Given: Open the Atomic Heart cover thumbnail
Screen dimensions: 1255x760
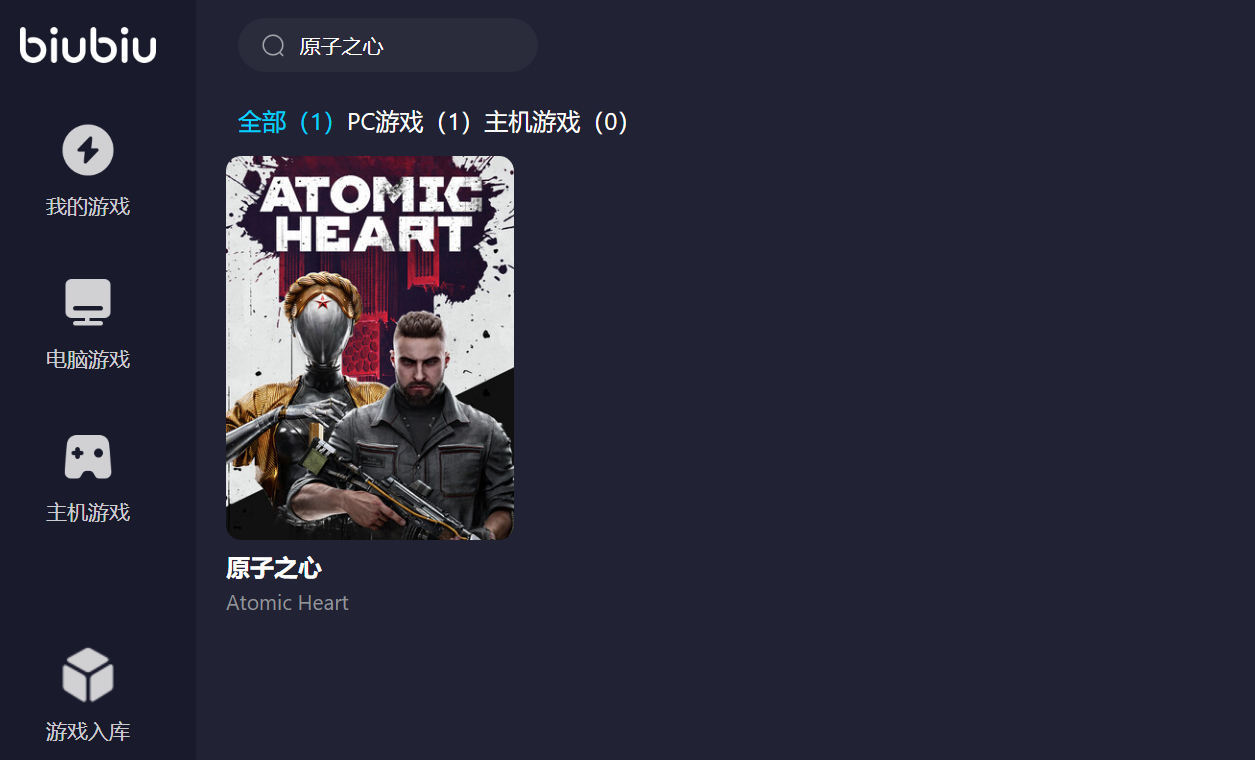Looking at the screenshot, I should (370, 348).
